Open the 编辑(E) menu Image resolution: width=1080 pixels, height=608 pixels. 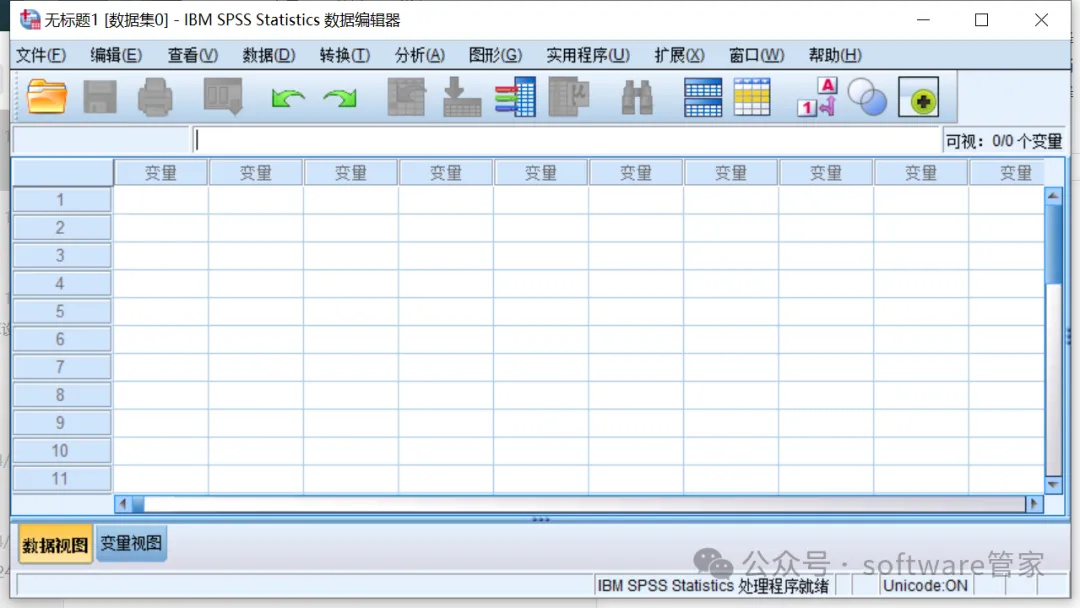(x=116, y=55)
